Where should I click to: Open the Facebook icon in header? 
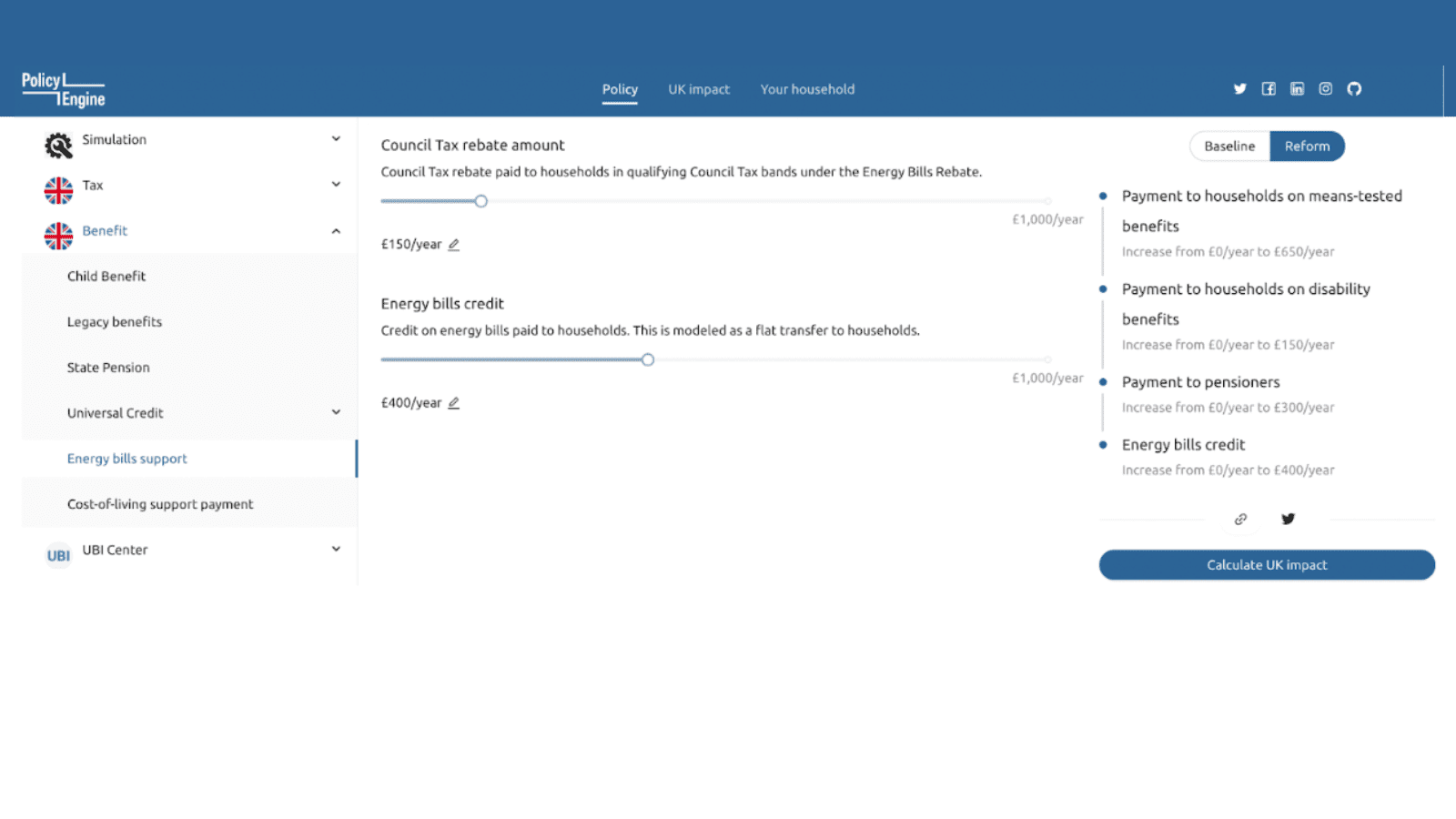pyautogui.click(x=1269, y=89)
